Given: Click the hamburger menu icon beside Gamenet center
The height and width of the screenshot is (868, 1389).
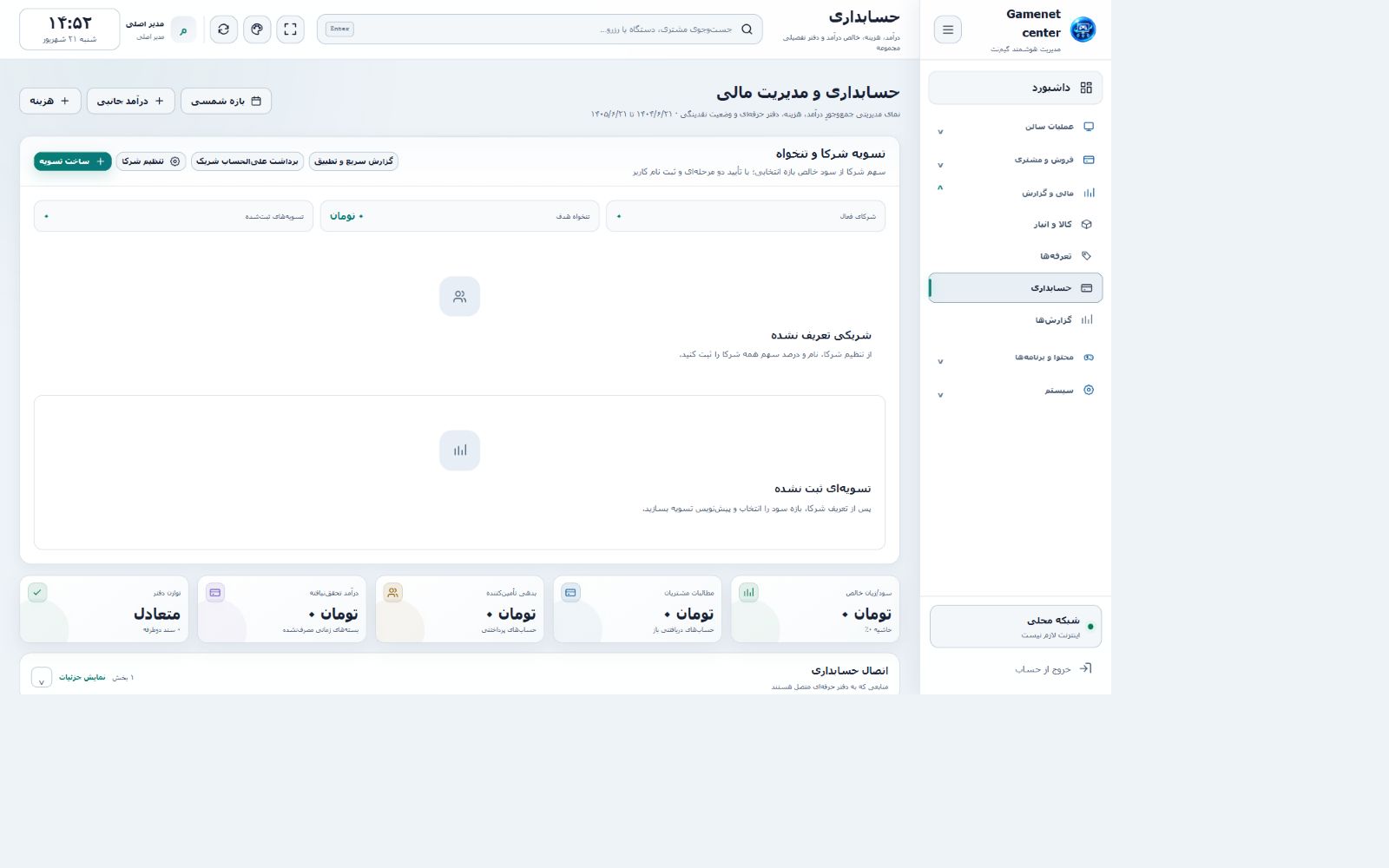Looking at the screenshot, I should point(947,30).
